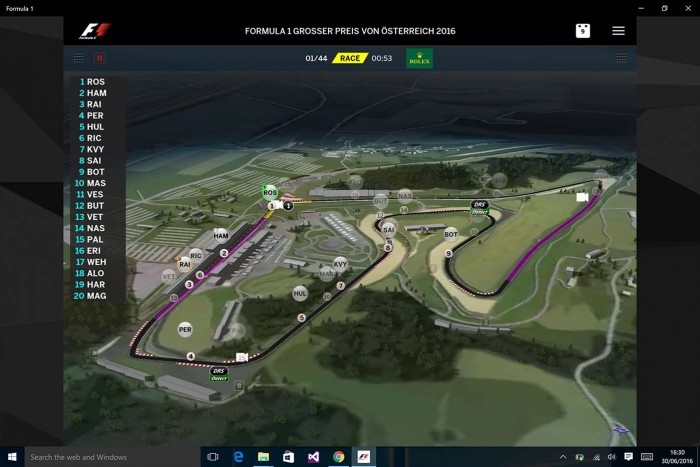The width and height of the screenshot is (700, 467).
Task: Open the Windows Start menu
Action: (x=12, y=457)
